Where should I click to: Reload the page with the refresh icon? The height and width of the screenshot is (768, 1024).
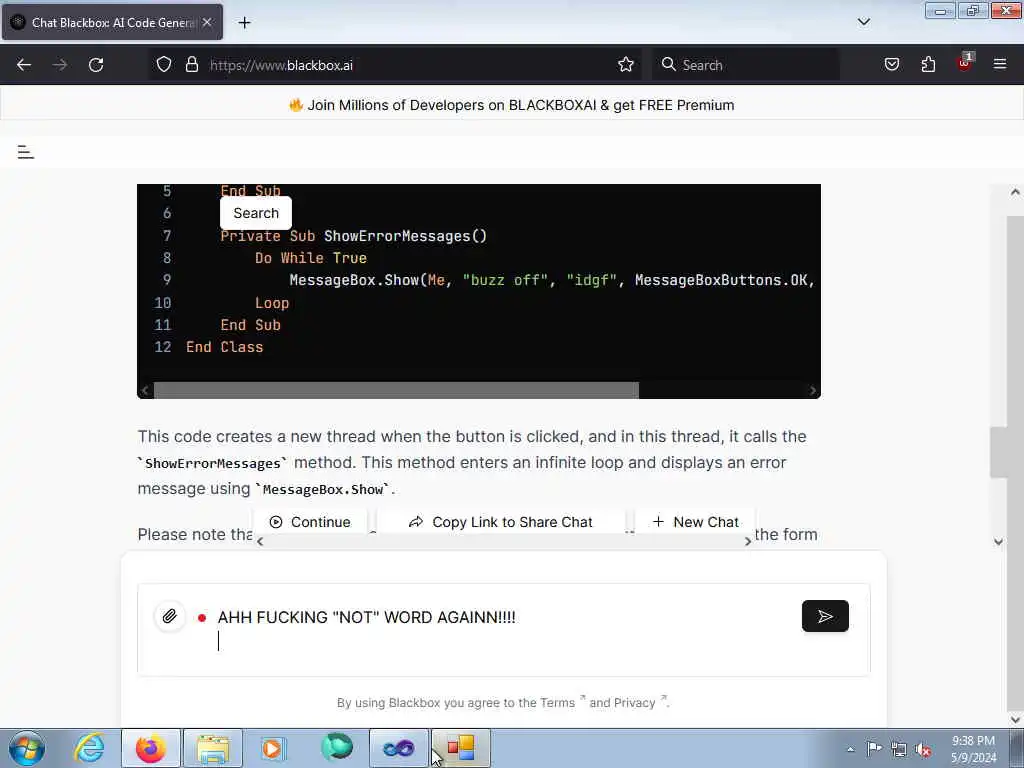click(x=96, y=65)
